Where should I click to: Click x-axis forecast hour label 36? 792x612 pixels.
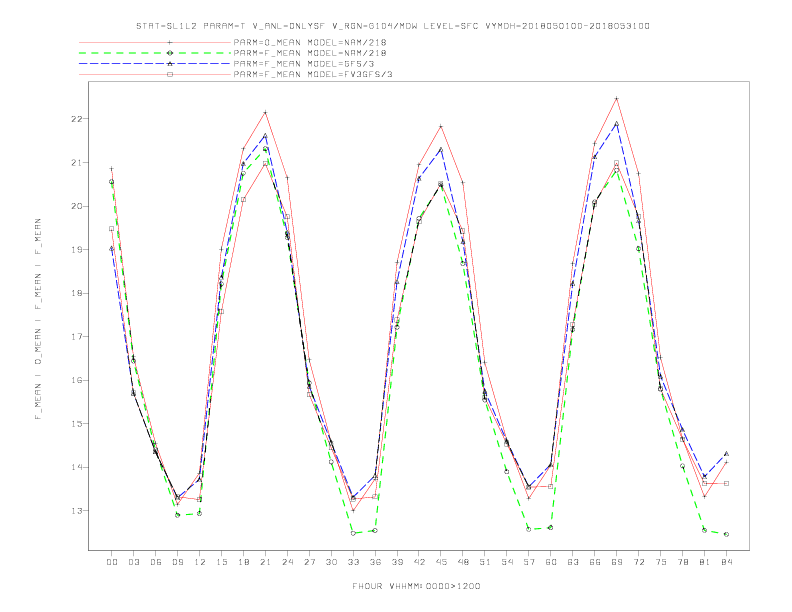point(375,562)
